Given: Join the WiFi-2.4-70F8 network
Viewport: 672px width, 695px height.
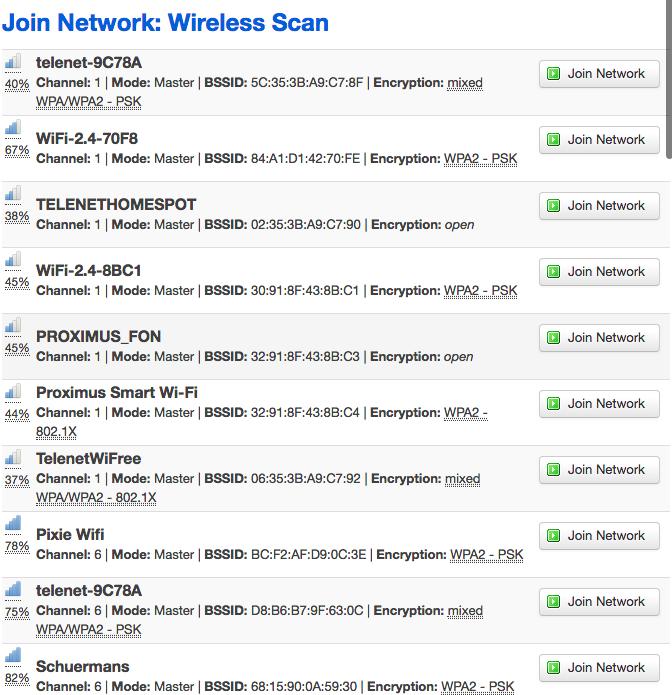Looking at the screenshot, I should [599, 140].
